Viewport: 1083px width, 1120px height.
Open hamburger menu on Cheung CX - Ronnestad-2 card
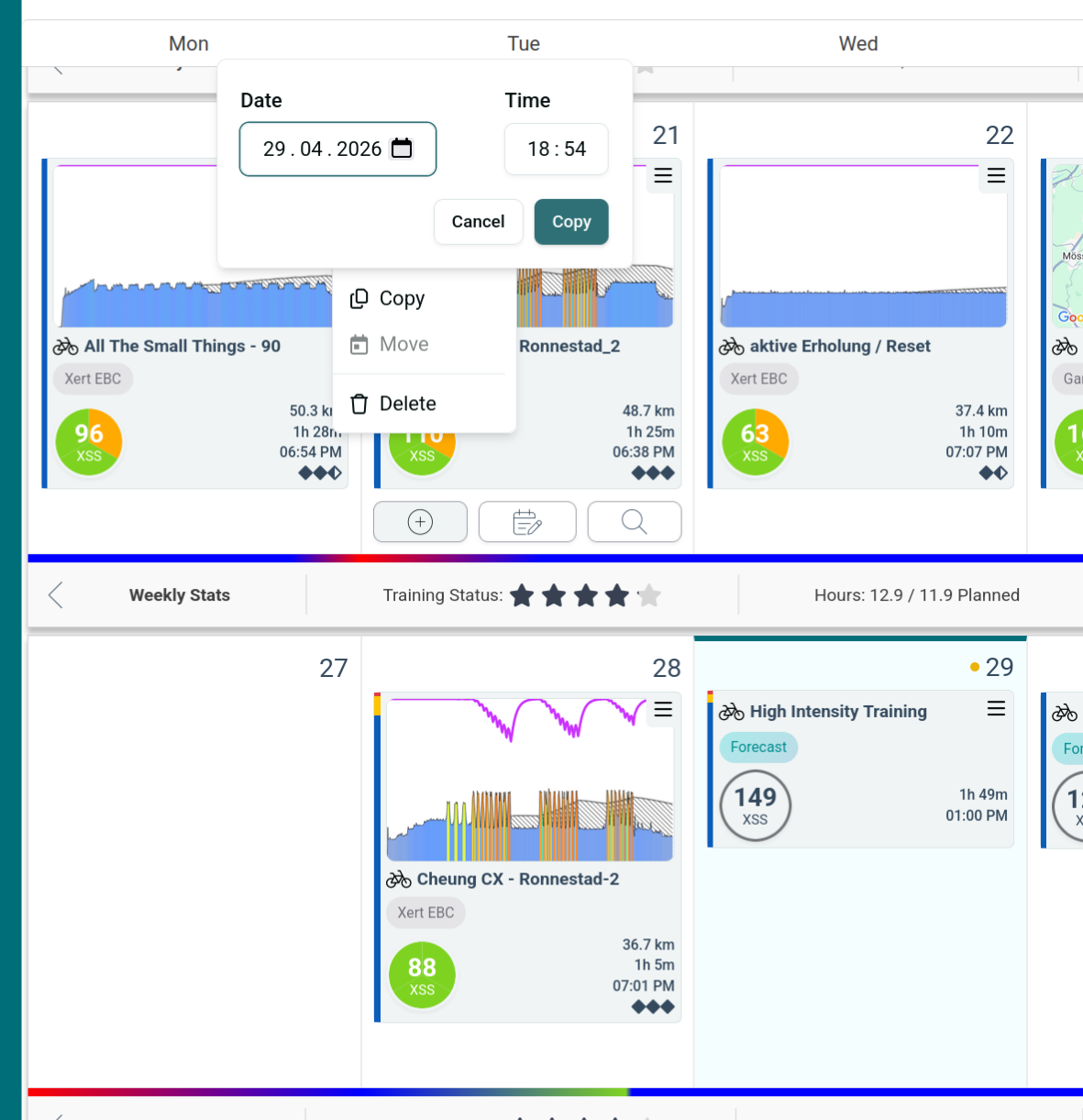[x=663, y=710]
